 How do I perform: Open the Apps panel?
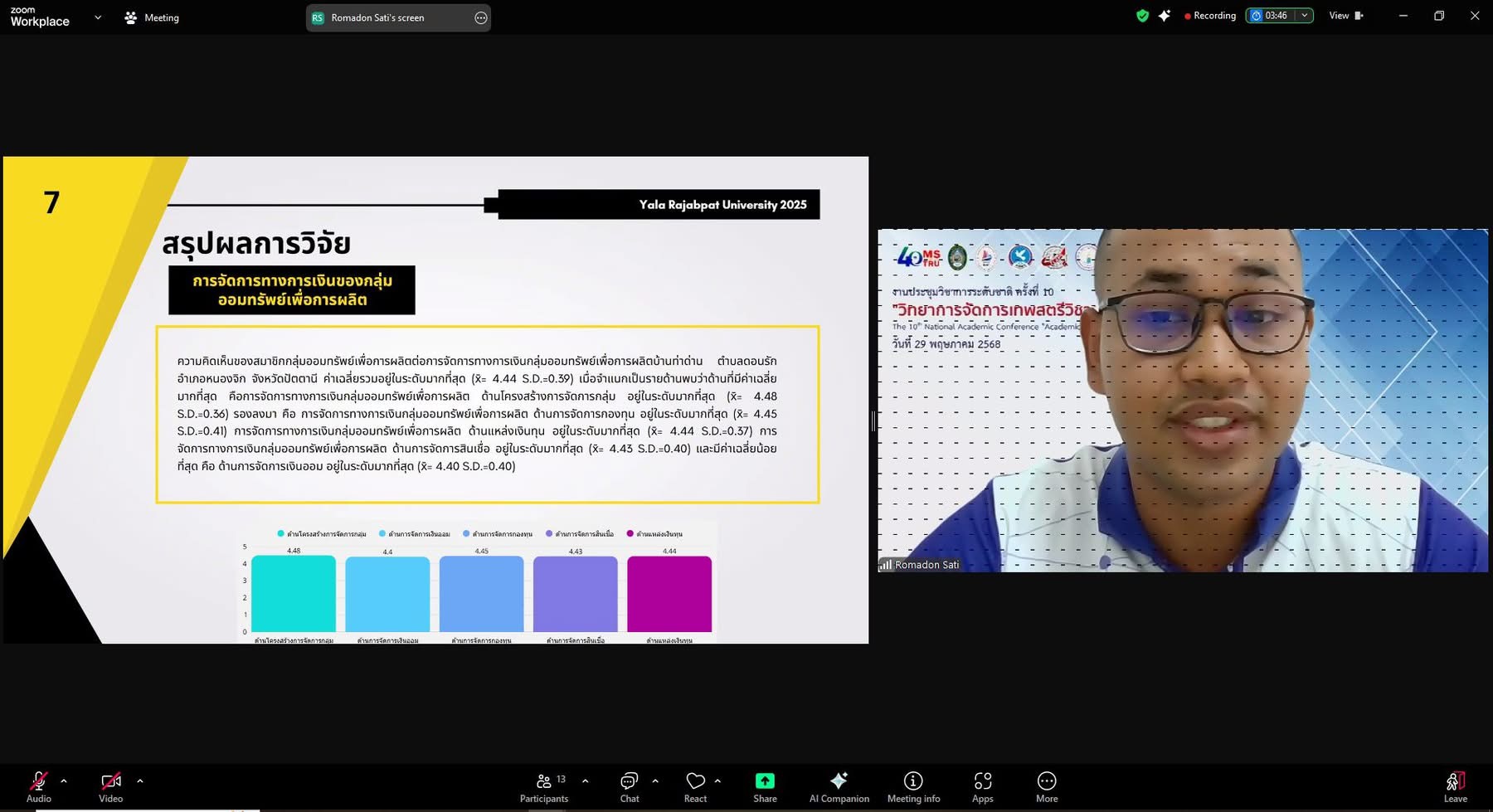pos(982,786)
